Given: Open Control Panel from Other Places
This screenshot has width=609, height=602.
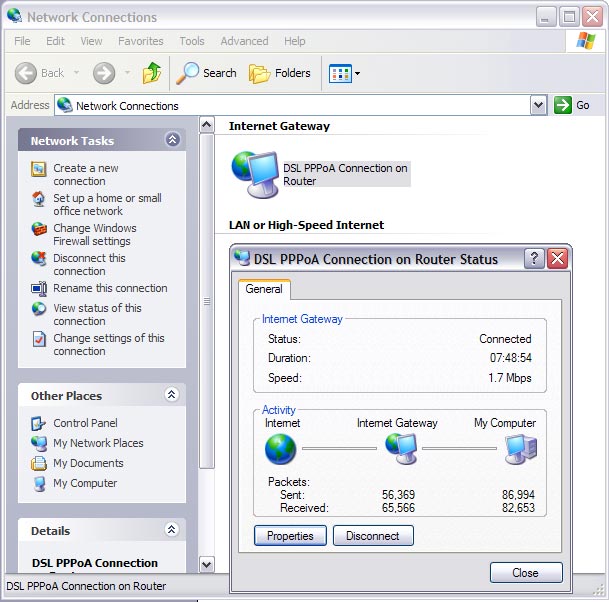Looking at the screenshot, I should [x=85, y=423].
